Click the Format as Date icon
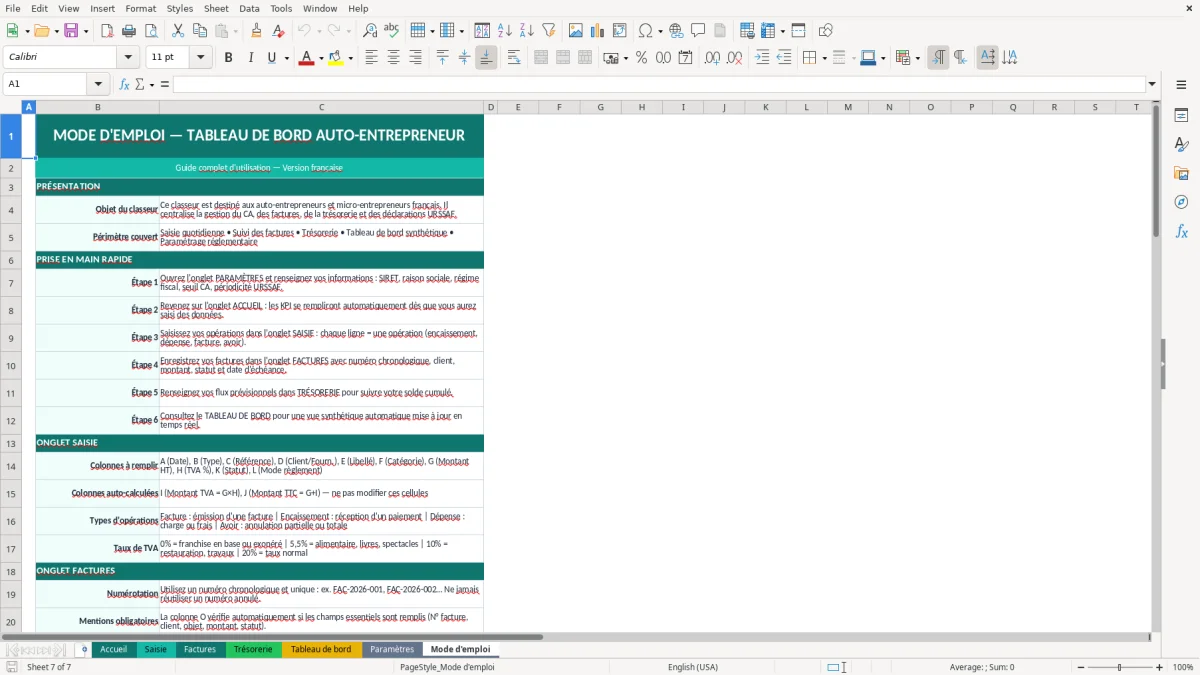 click(x=685, y=58)
